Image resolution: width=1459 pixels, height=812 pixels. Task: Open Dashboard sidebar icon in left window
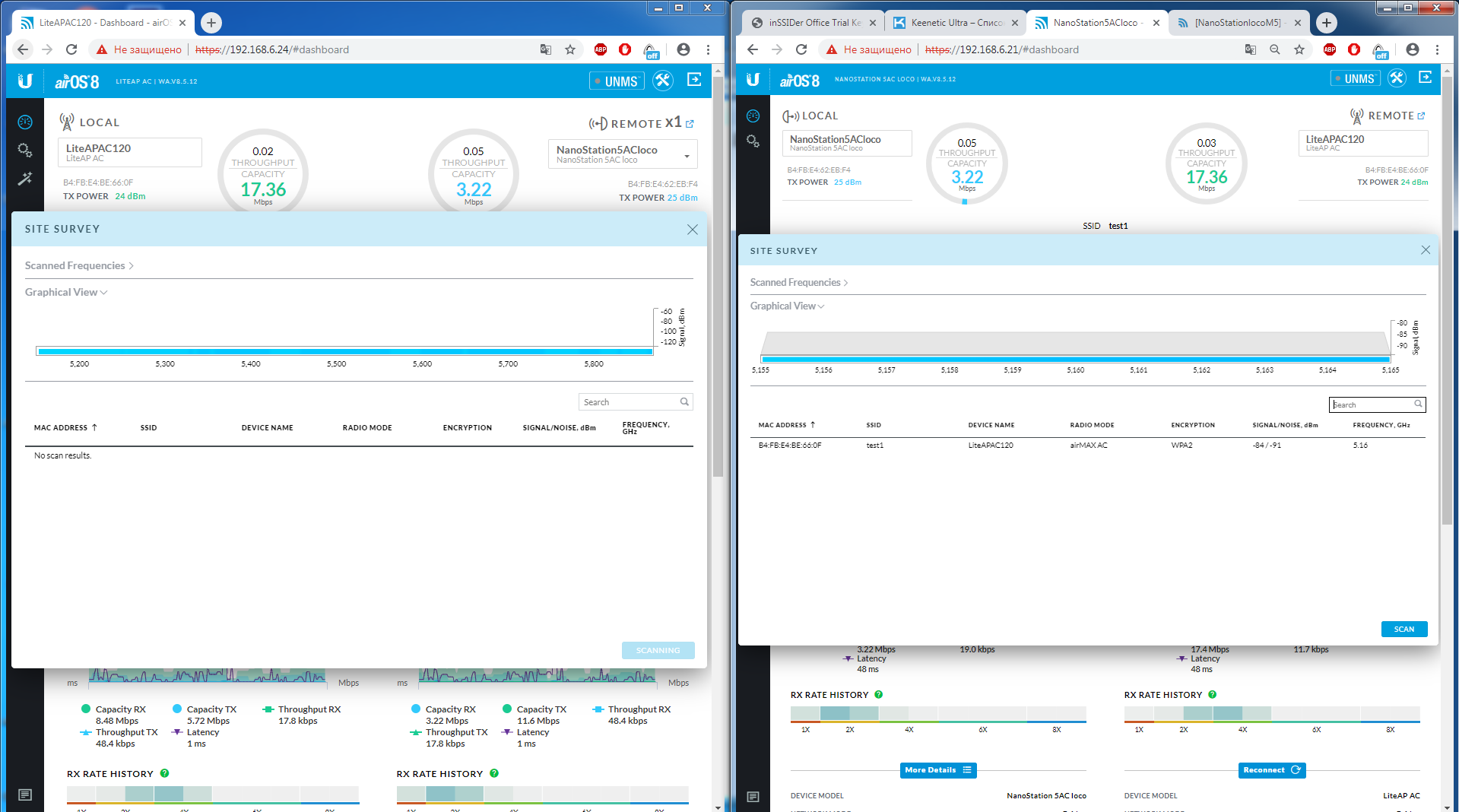pos(25,122)
